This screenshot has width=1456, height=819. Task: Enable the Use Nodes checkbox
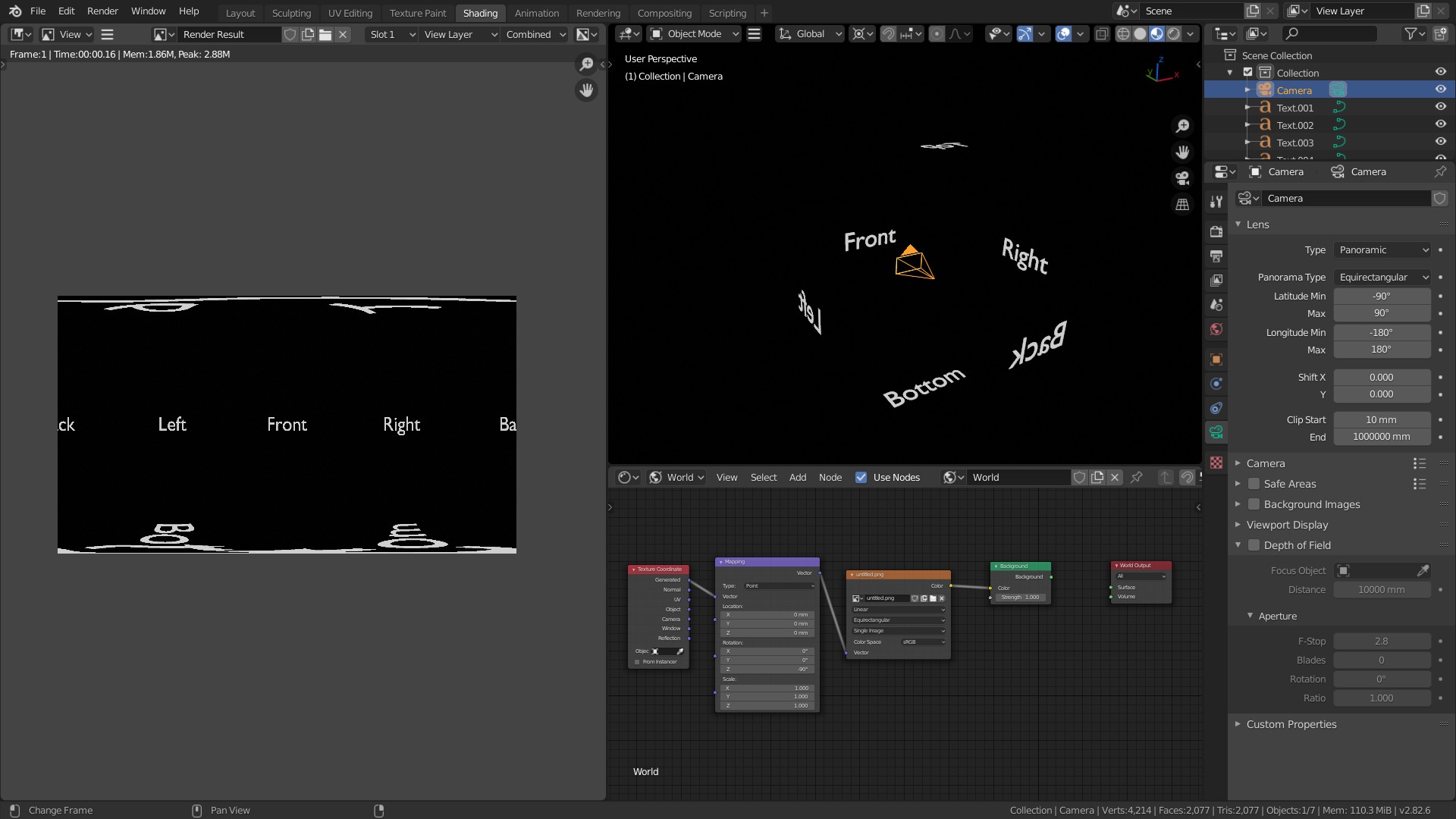click(x=861, y=477)
